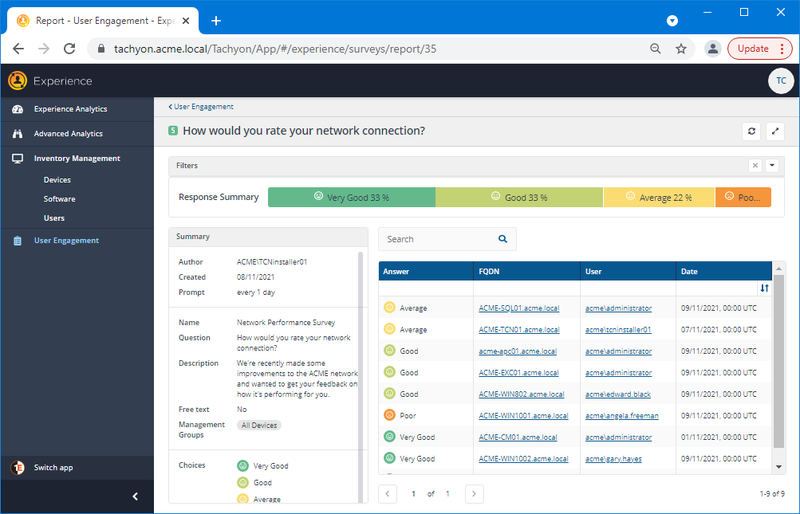Close the Report - User Engagement tab

(x=186, y=21)
